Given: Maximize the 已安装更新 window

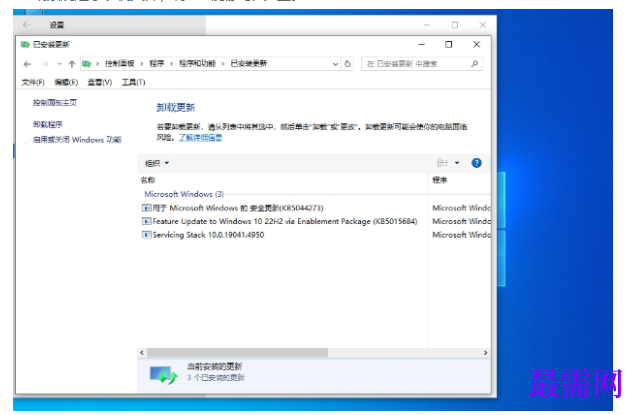Looking at the screenshot, I should [448, 44].
